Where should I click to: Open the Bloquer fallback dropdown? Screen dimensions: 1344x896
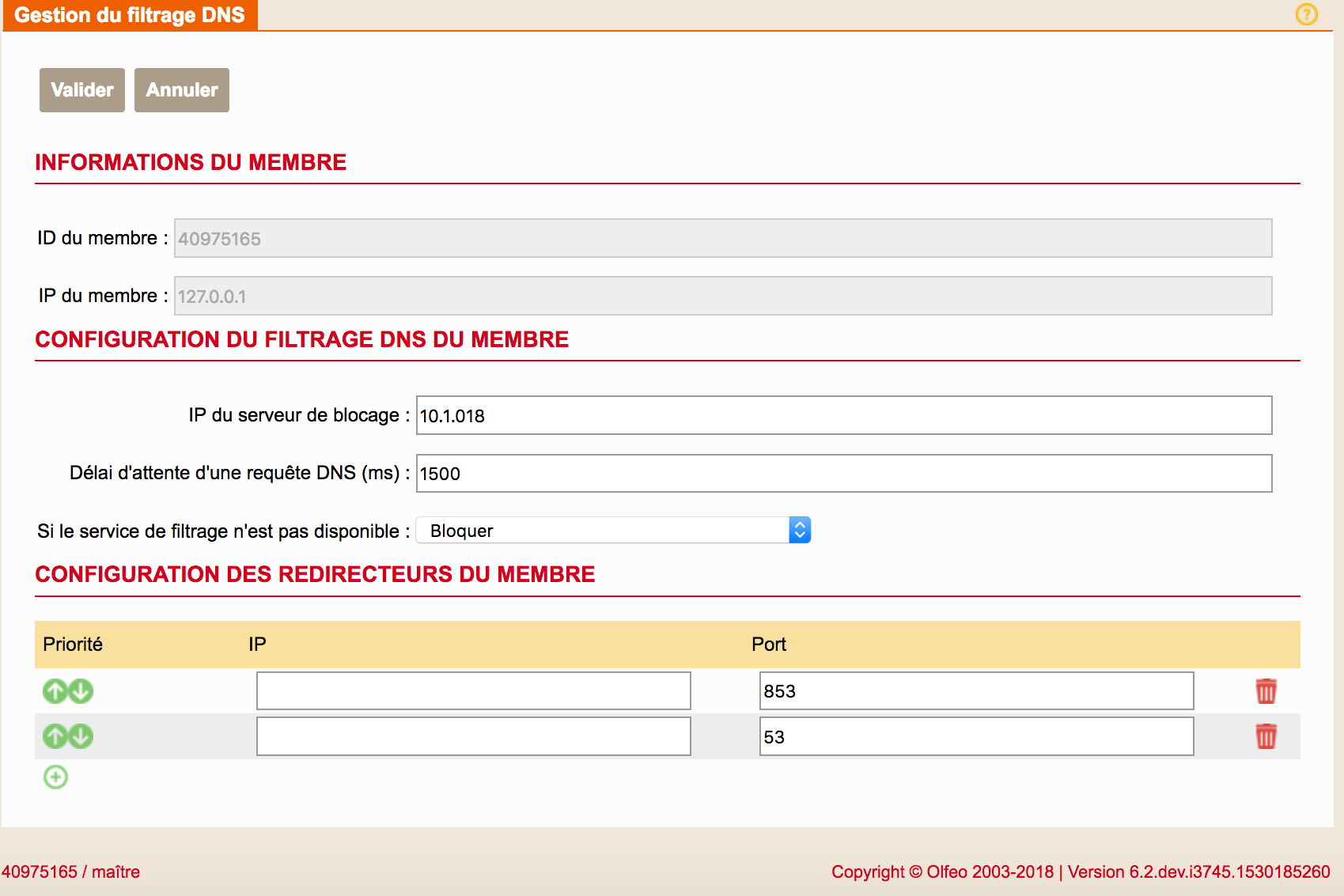pos(613,531)
